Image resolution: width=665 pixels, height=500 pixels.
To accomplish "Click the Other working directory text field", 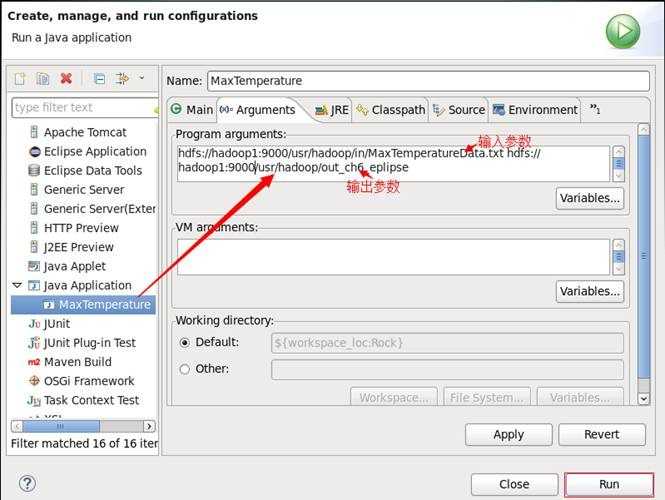I will 447,369.
